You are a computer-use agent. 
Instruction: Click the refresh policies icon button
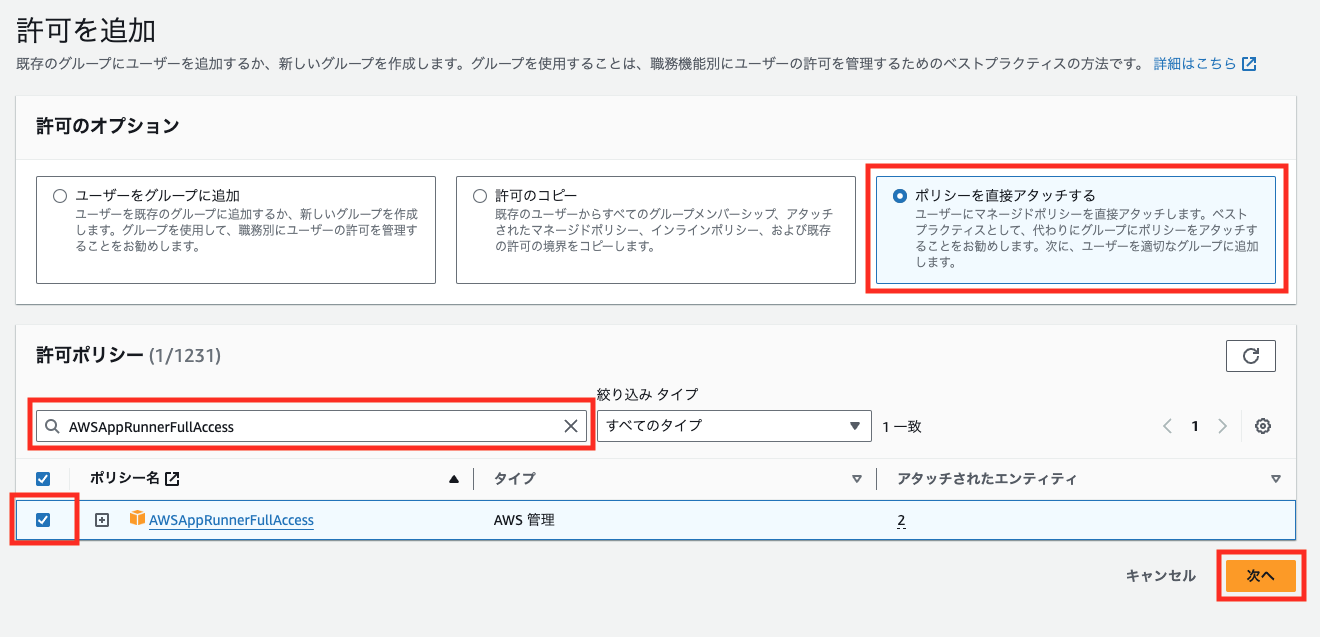coord(1250,355)
